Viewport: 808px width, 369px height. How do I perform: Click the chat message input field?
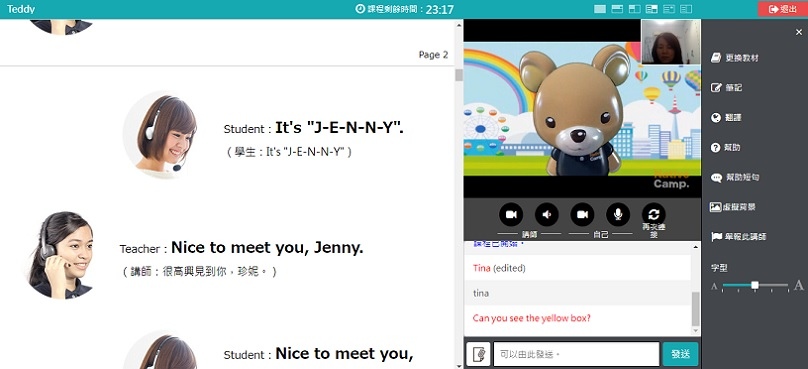[576, 354]
